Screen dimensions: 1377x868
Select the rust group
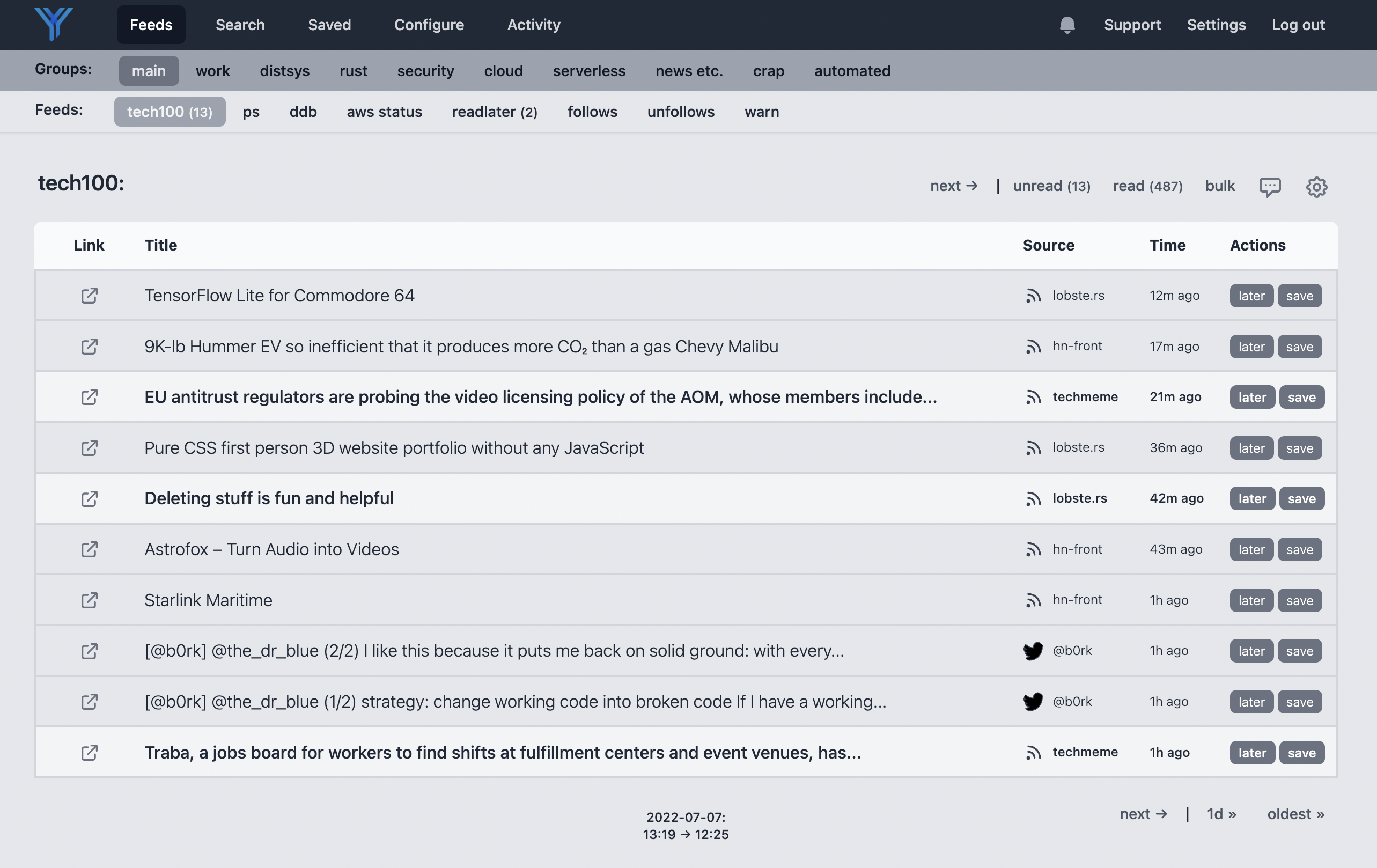tap(354, 71)
